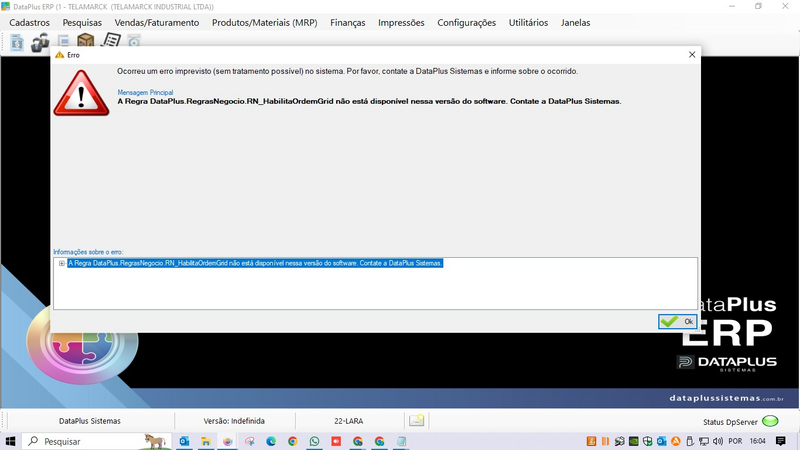This screenshot has height=450, width=800.
Task: Click the Outlook tray icon
Action: point(662,441)
